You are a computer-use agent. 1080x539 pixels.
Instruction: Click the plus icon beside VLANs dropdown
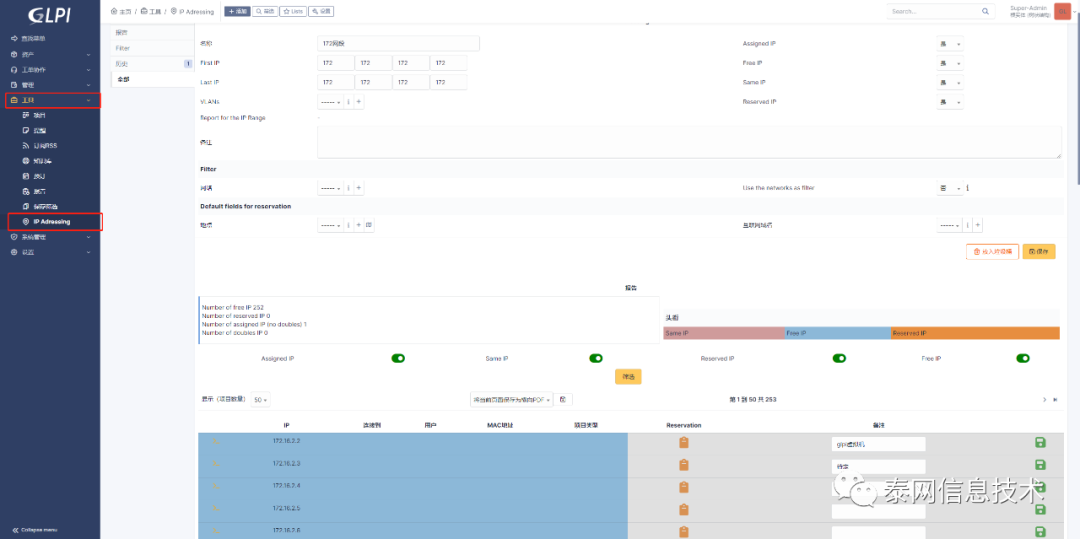click(358, 102)
